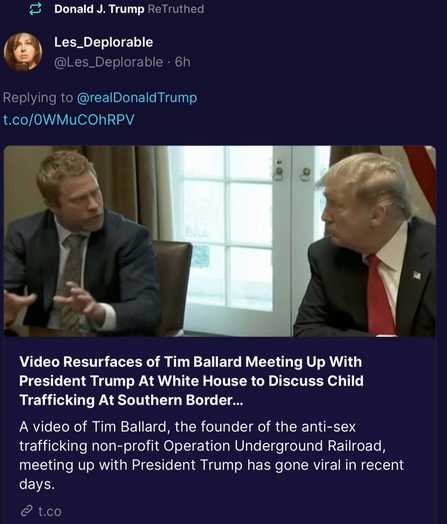The image size is (447, 524).
Task: Click the Les_Deplorable display name
Action: [104, 42]
